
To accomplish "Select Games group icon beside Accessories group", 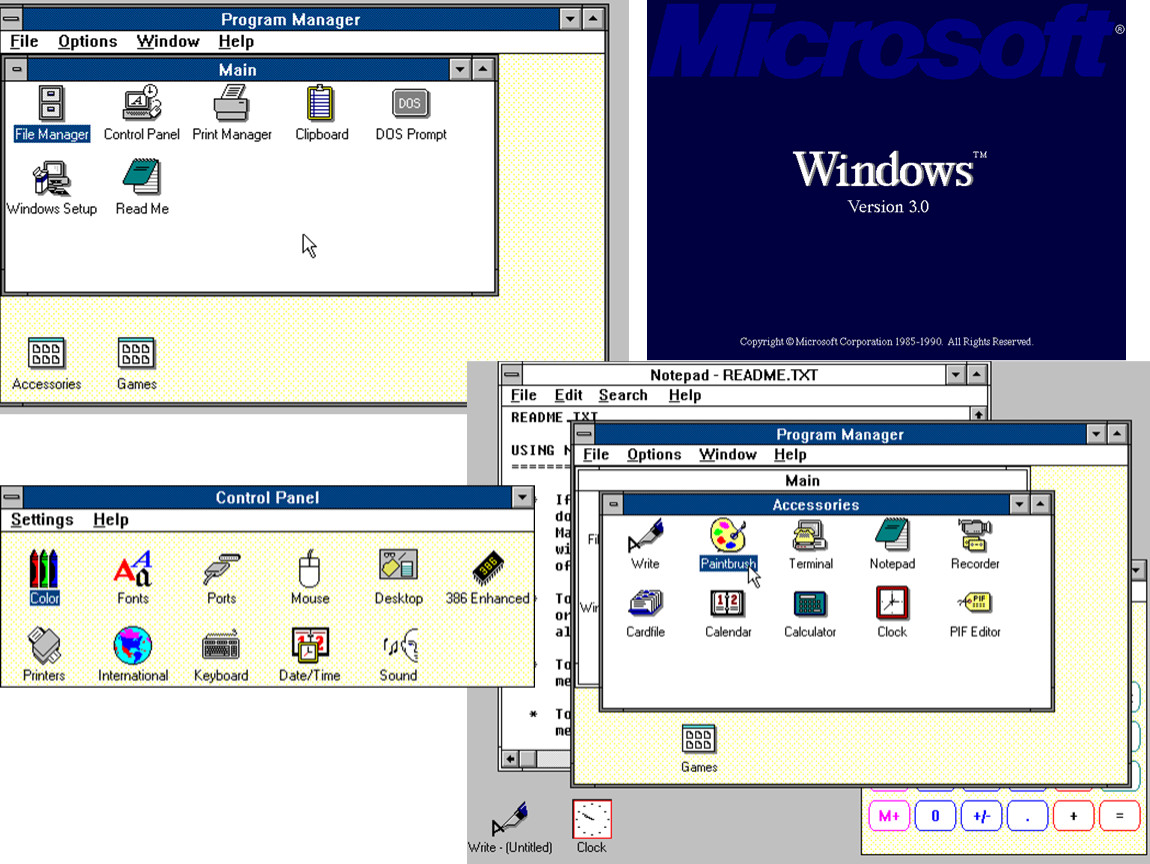I will (x=136, y=364).
